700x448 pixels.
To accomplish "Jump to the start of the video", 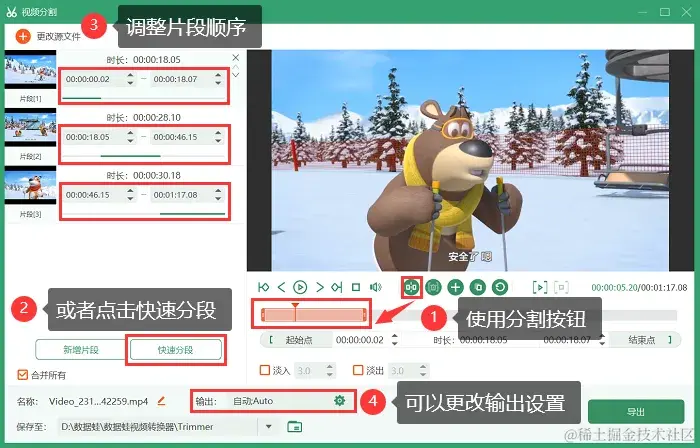I will click(x=263, y=287).
